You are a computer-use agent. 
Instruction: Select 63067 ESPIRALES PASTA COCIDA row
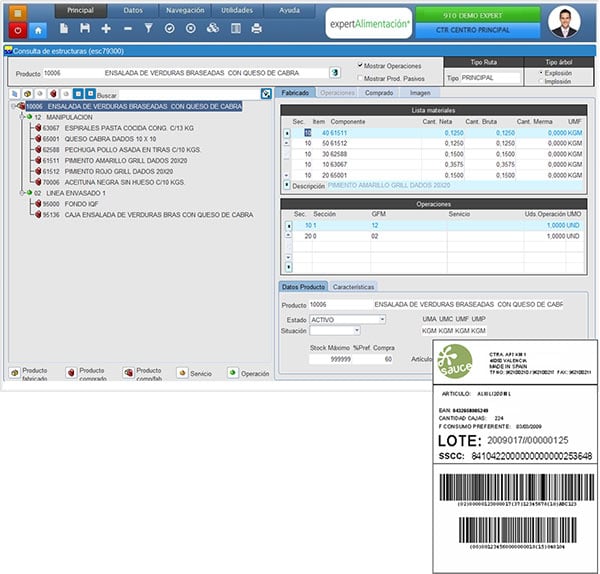[x=114, y=128]
